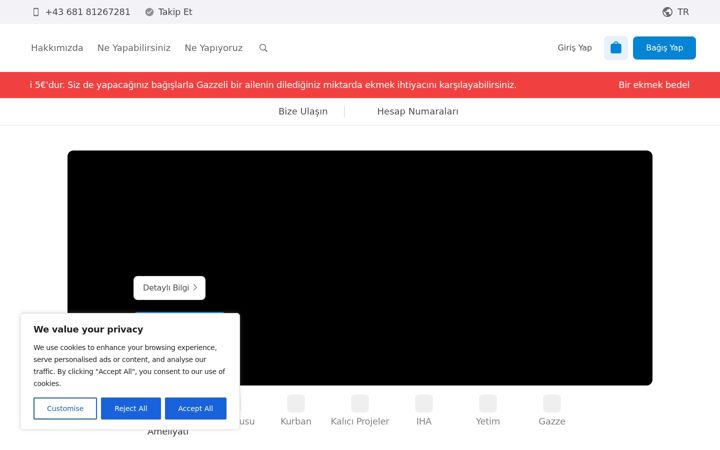The width and height of the screenshot is (720, 450).
Task: Open the globe language icon
Action: (667, 12)
